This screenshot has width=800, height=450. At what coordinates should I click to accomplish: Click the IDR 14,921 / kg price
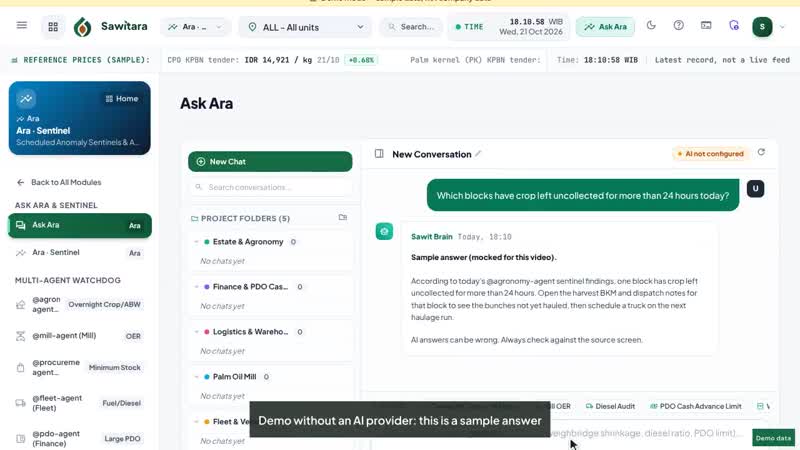[x=278, y=60]
